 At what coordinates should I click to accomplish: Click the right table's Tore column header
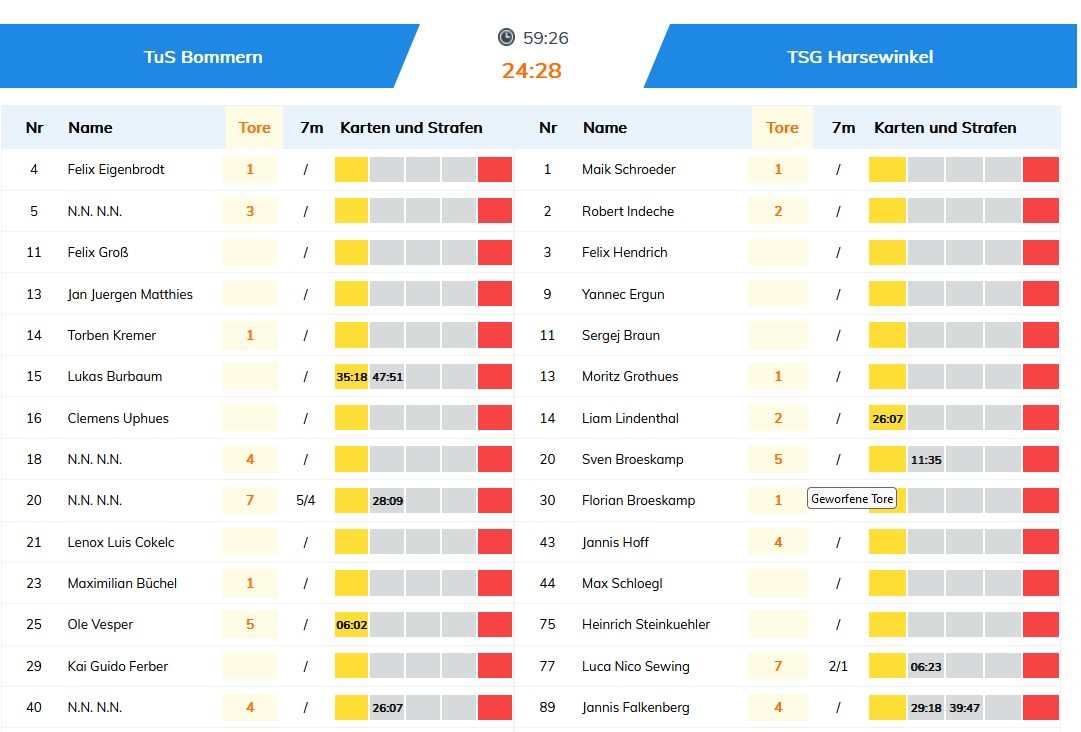[782, 127]
